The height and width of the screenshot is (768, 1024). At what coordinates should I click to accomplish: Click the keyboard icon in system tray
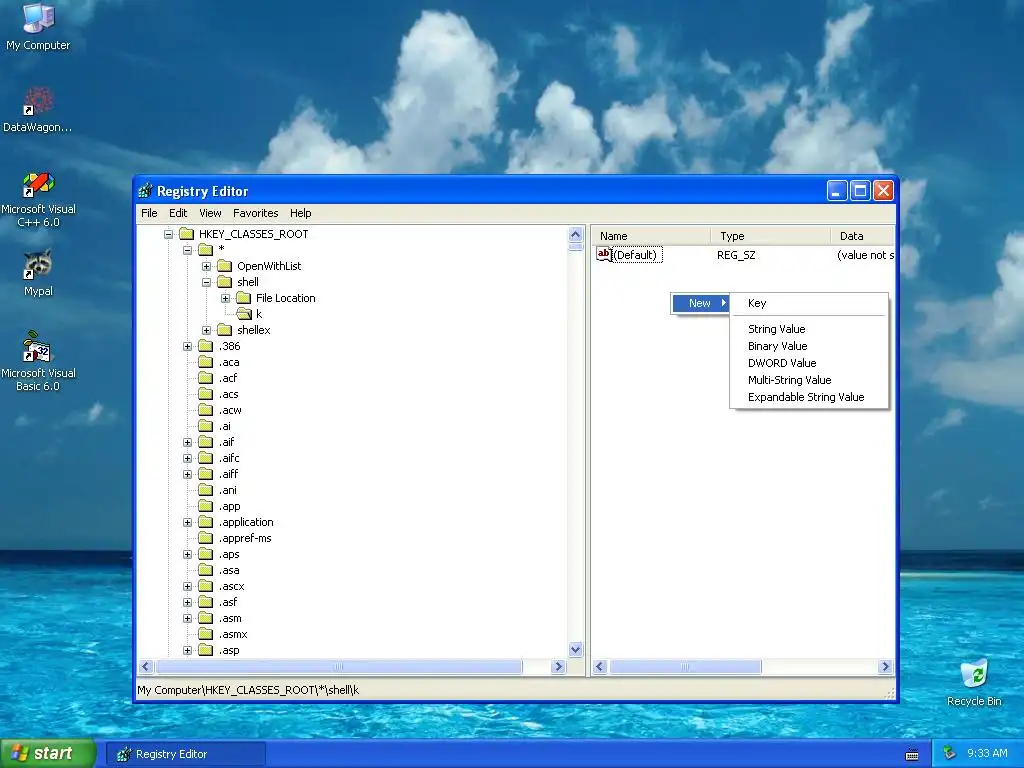[912, 755]
